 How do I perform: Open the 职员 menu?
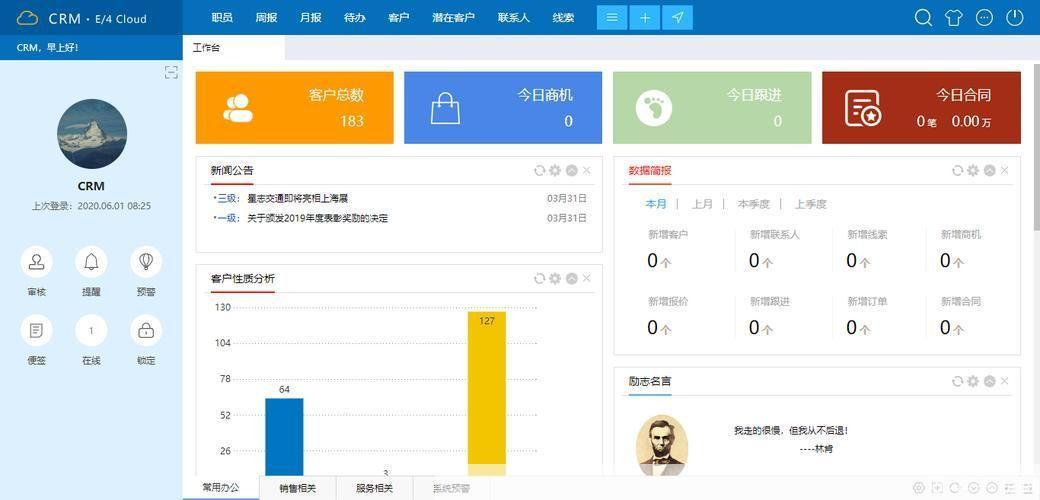222,18
